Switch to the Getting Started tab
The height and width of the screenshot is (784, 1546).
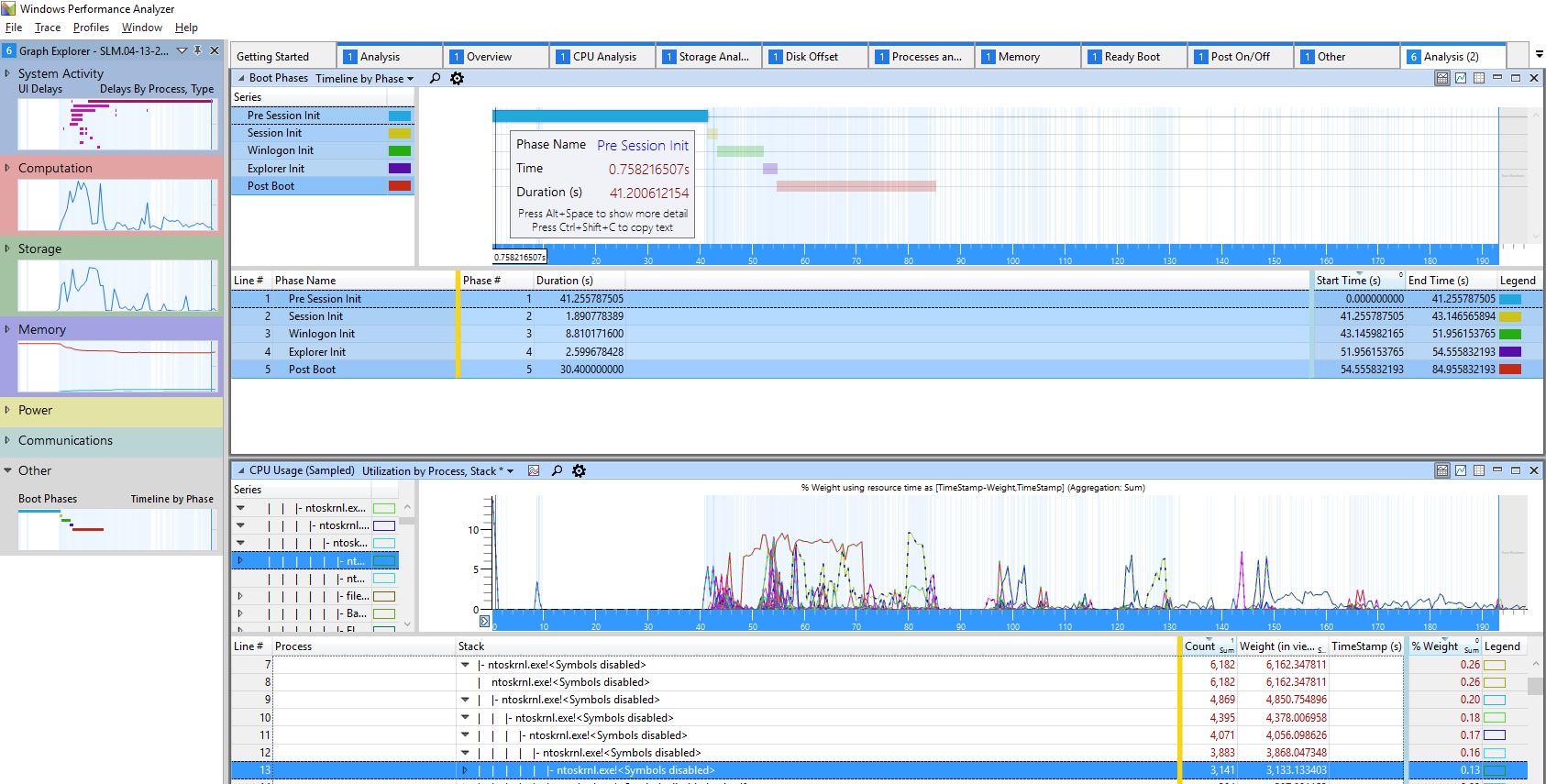tap(283, 57)
